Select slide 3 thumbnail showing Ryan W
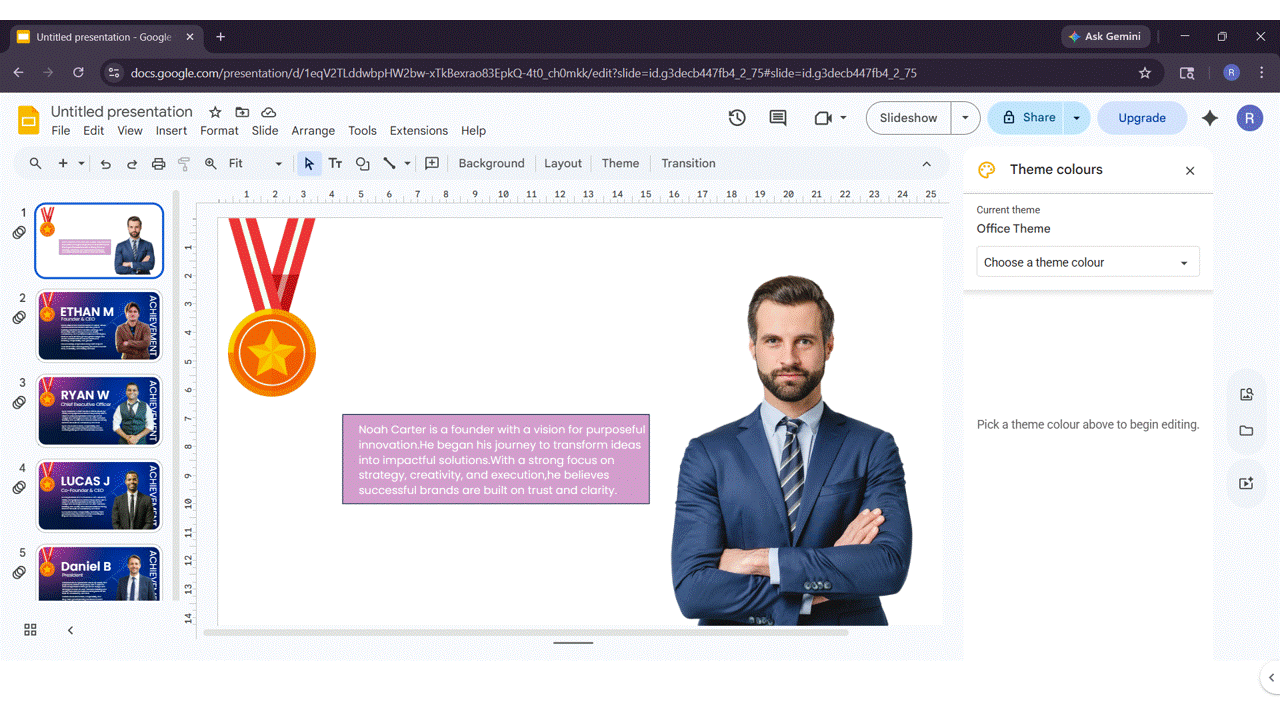Image resolution: width=1280 pixels, height=720 pixels. pyautogui.click(x=98, y=410)
